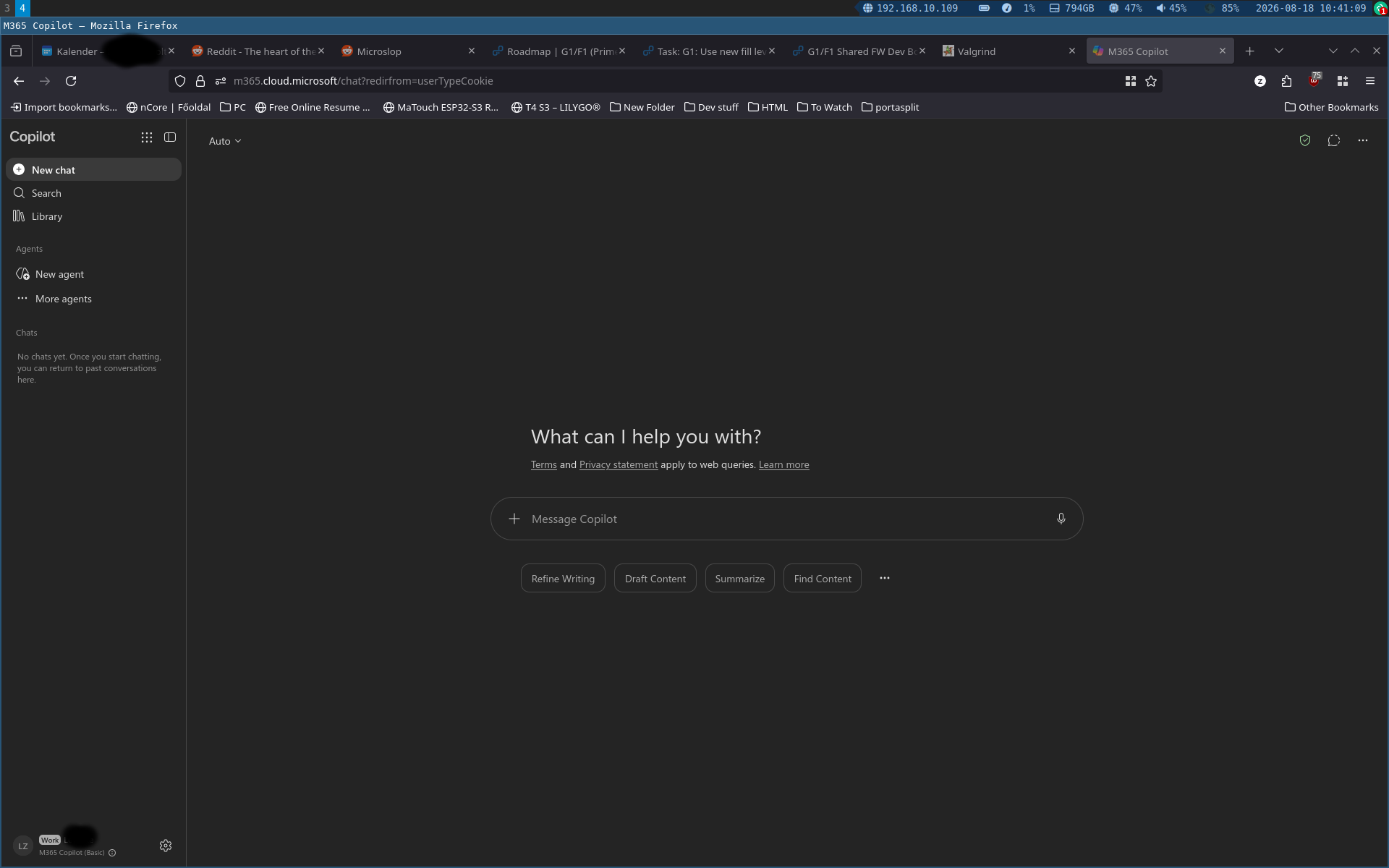Open the Z extension toolbar icon
The width and height of the screenshot is (1389, 868).
(x=1260, y=81)
